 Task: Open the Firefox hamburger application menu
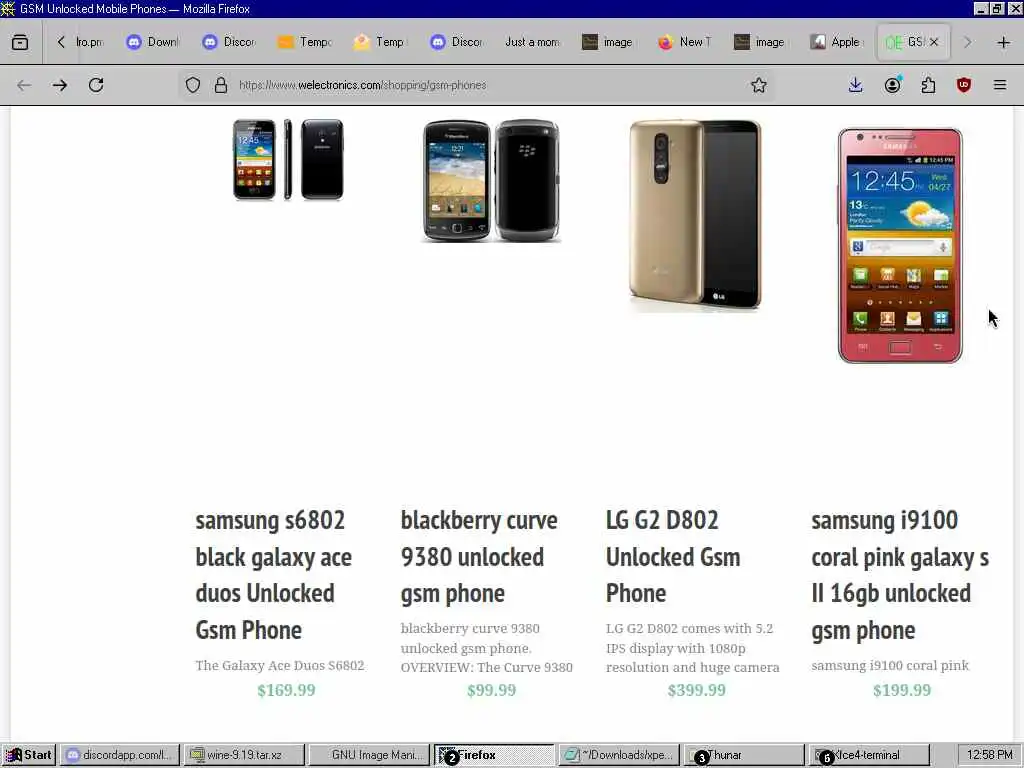point(1000,85)
